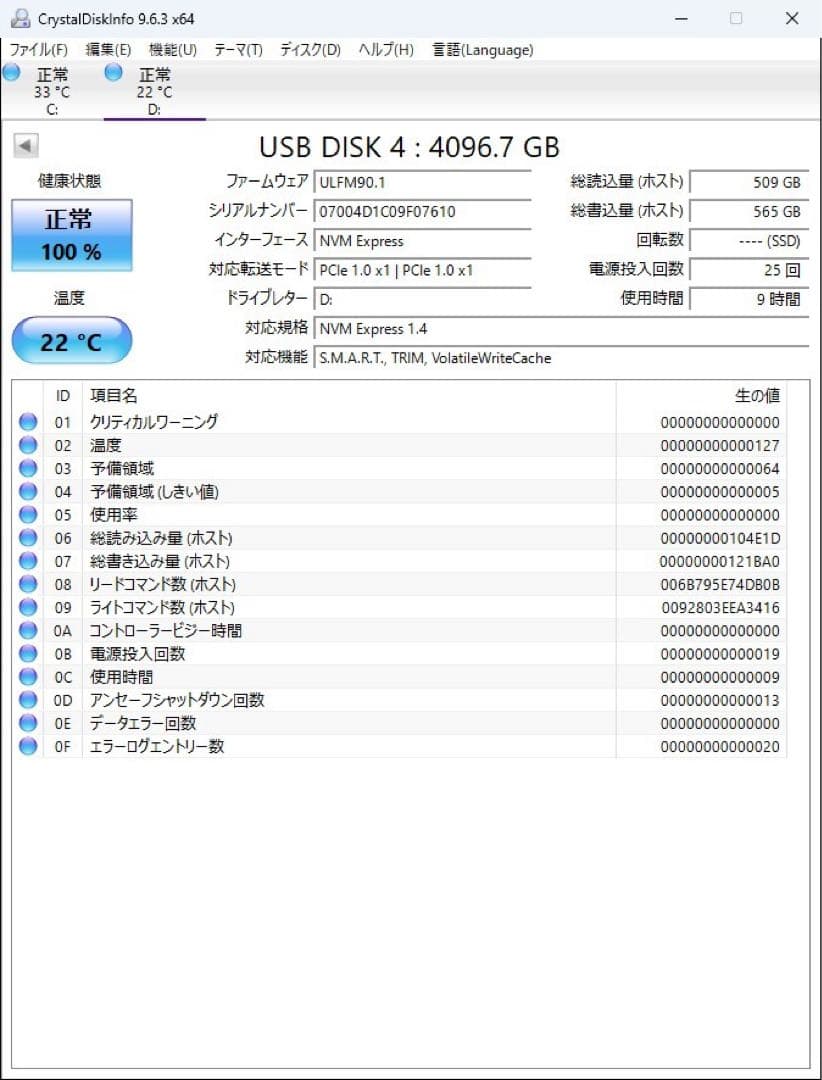The image size is (822, 1080).
Task: Click the interface field NVM Express
Action: click(422, 241)
